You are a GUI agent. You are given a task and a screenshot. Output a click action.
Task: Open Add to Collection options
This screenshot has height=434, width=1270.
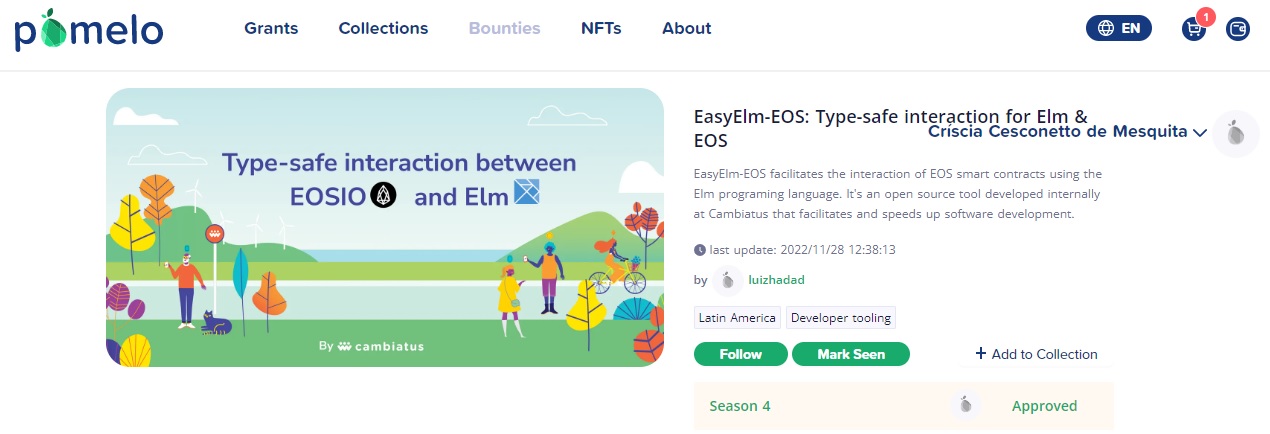pyautogui.click(x=1036, y=354)
